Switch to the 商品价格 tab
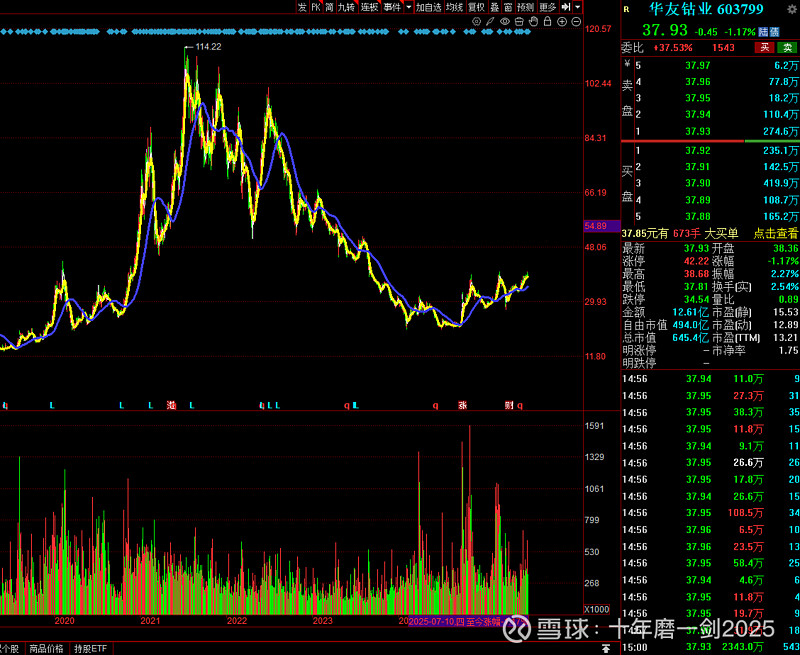The height and width of the screenshot is (655, 800). pos(46,648)
